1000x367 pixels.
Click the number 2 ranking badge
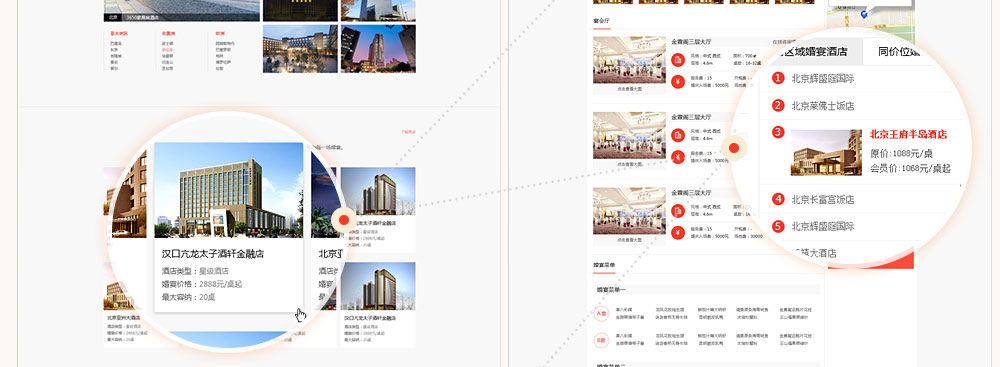[777, 105]
